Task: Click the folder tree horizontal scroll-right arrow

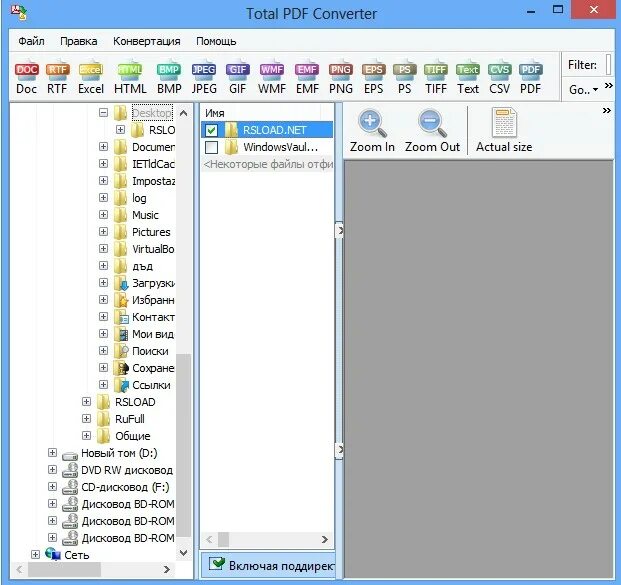Action: tap(167, 569)
